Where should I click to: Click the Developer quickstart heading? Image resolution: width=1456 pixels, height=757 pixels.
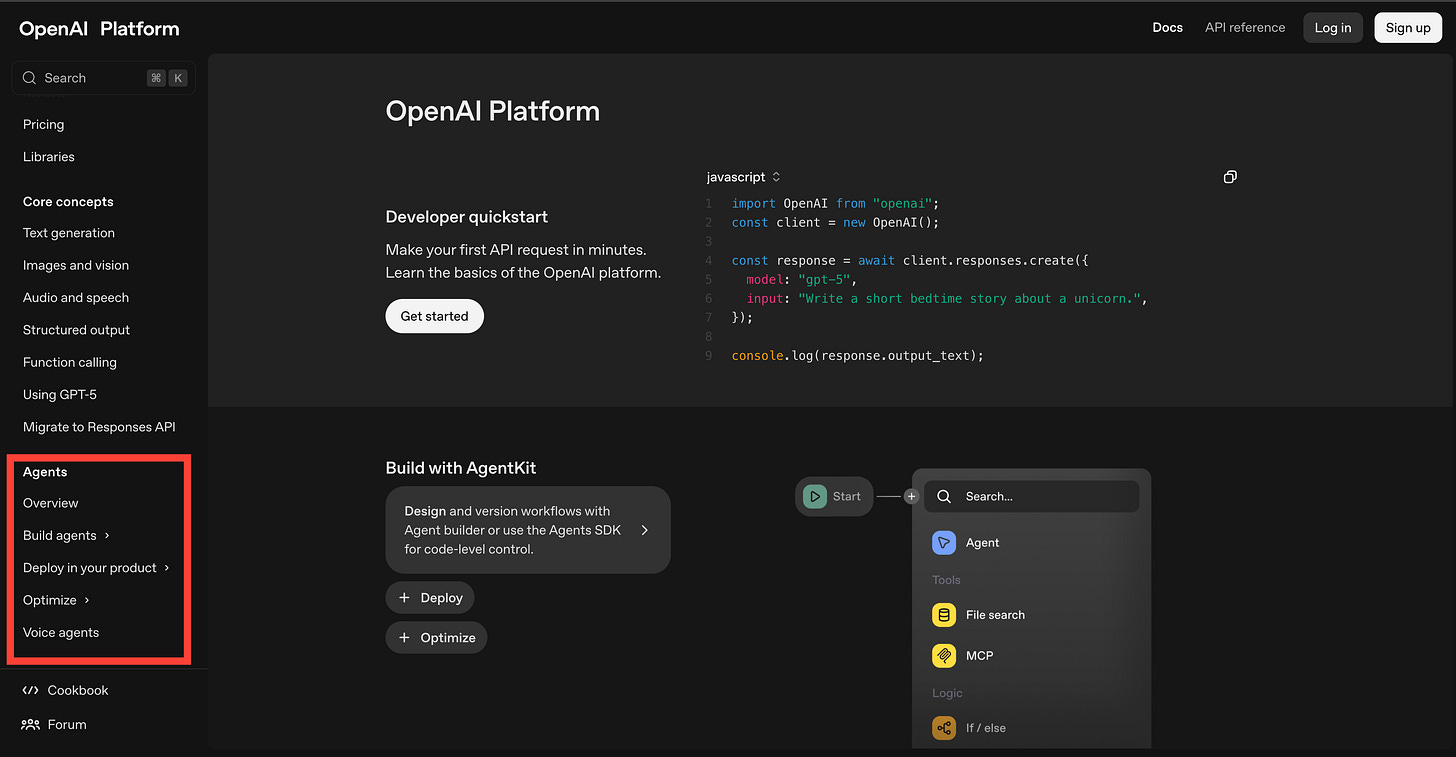467,217
